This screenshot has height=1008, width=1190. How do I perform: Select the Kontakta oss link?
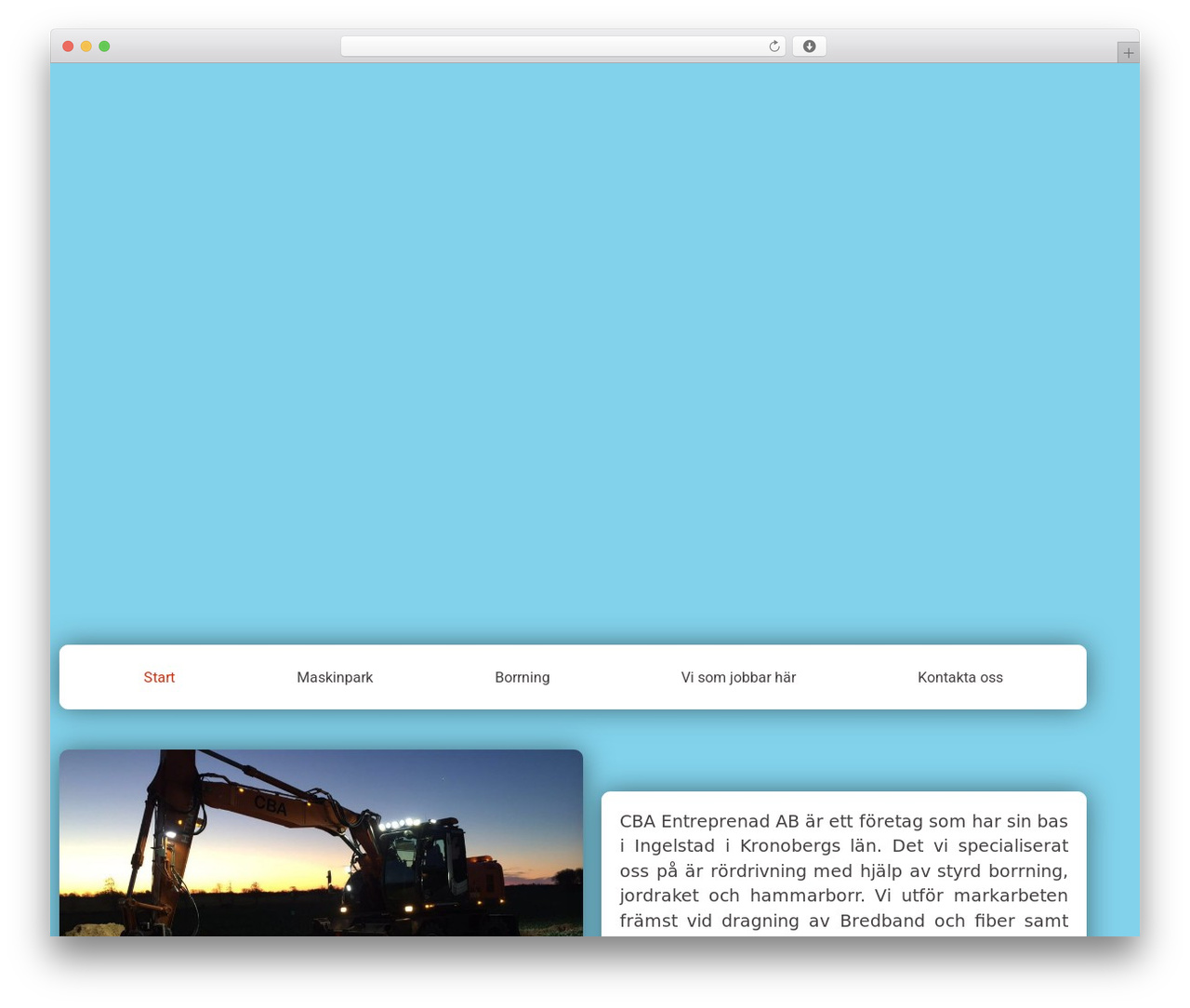pos(960,677)
